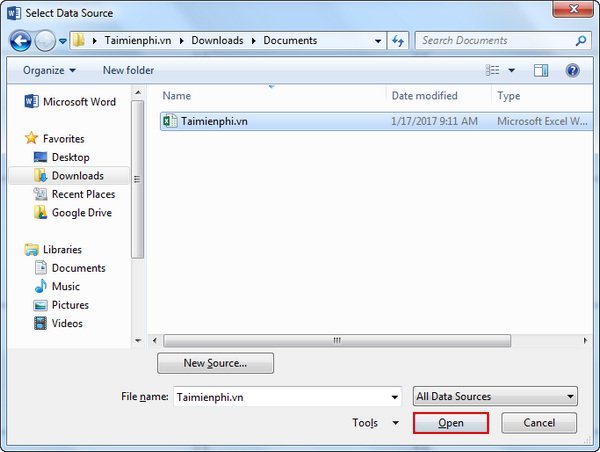Select Downloads in the address path

[x=217, y=40]
